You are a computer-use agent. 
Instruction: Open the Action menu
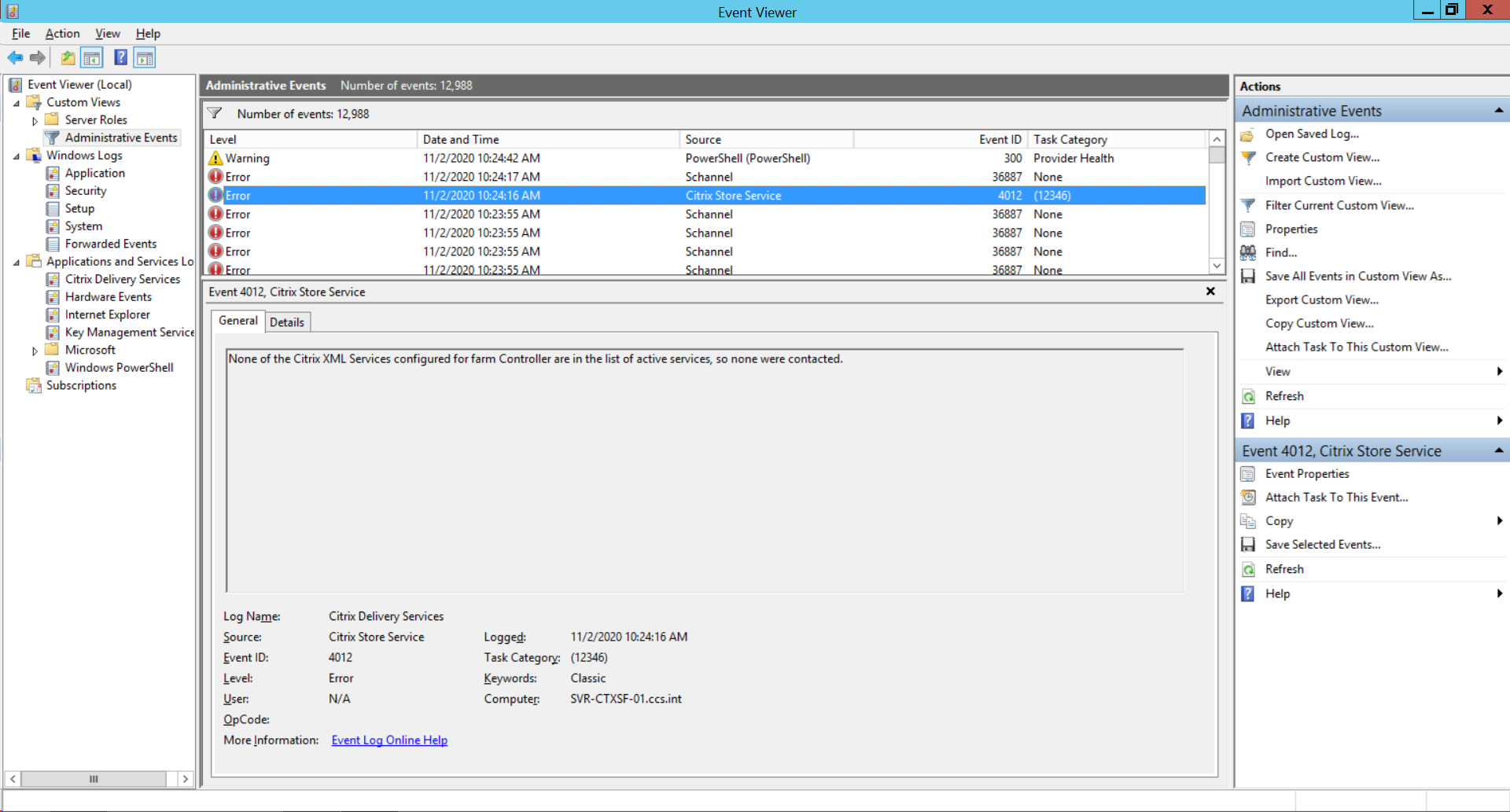62,33
